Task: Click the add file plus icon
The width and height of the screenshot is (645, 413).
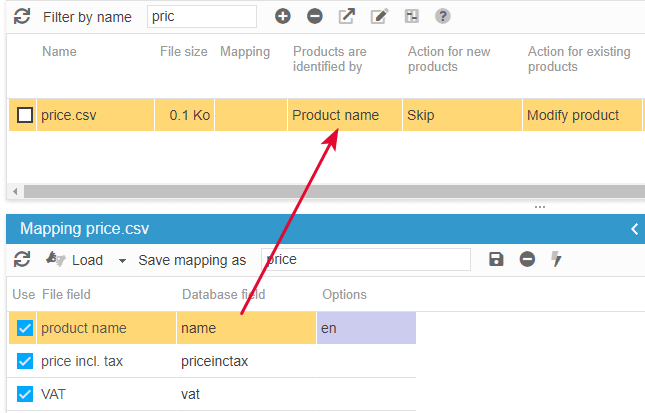Action: pyautogui.click(x=283, y=17)
